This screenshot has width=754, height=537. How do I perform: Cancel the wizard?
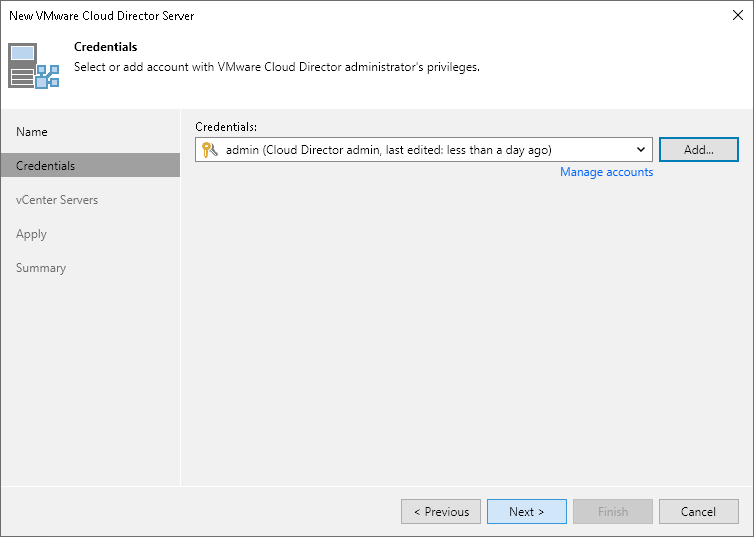[x=699, y=512]
